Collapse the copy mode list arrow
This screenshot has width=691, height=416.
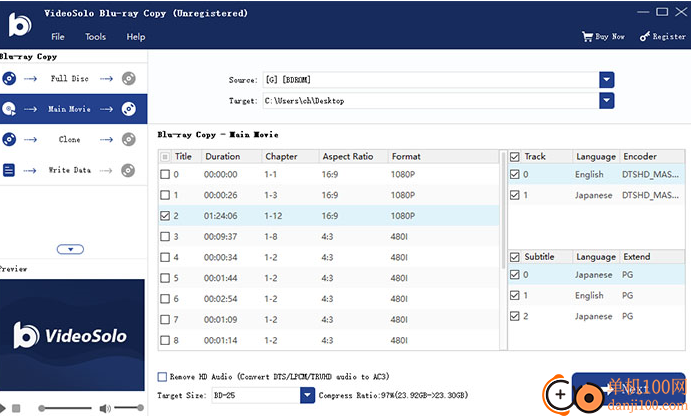pos(70,249)
